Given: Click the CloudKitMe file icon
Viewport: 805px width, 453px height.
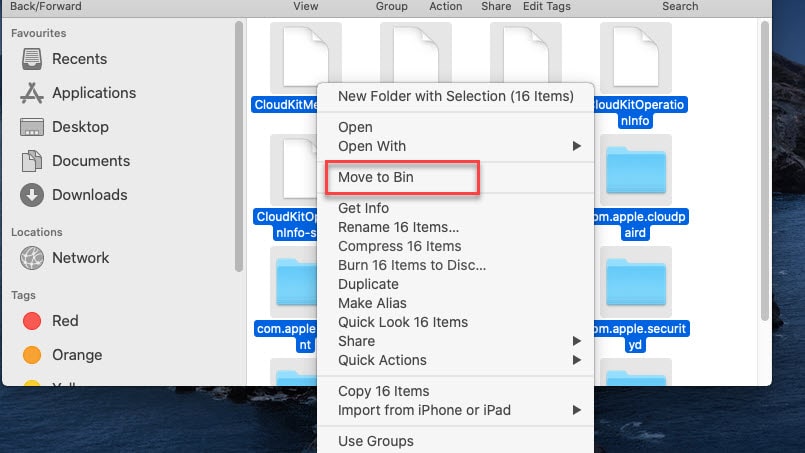Looking at the screenshot, I should (x=305, y=52).
